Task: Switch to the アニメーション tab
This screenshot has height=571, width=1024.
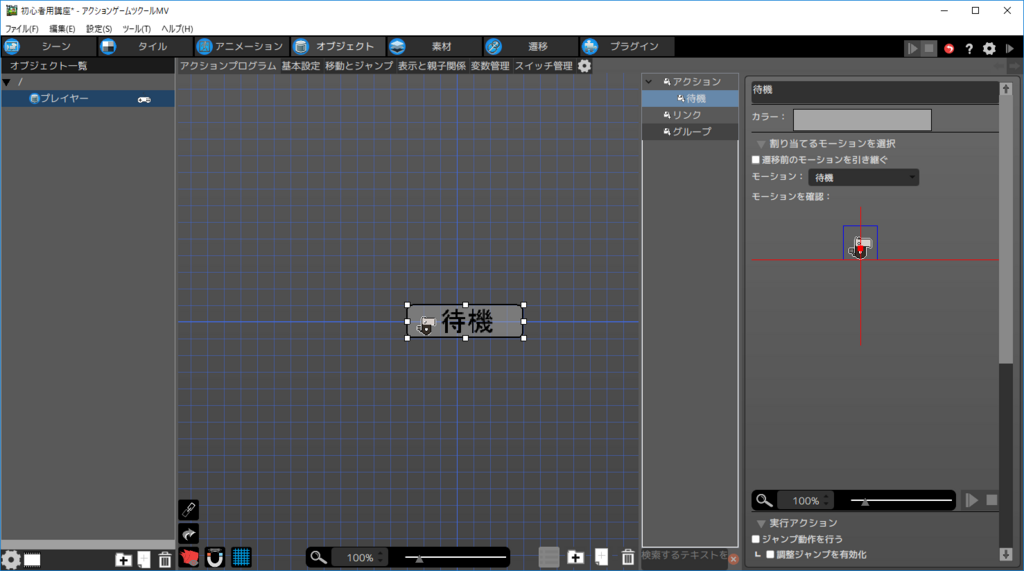Action: point(241,46)
